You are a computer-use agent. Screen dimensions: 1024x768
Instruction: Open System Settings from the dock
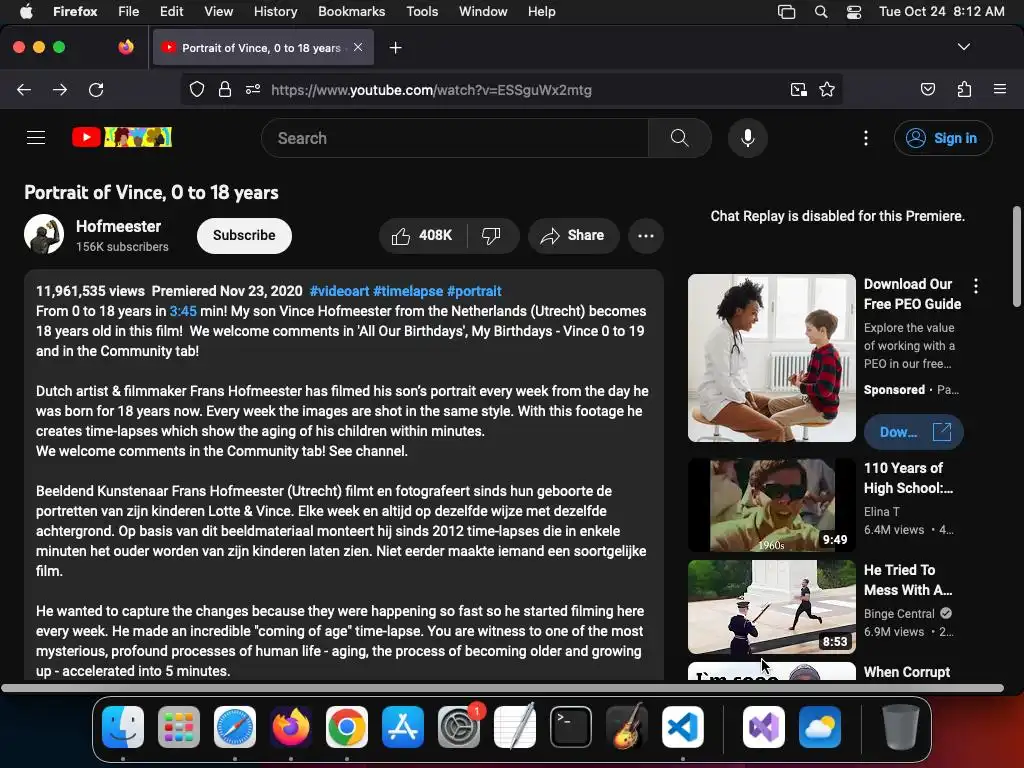click(459, 727)
